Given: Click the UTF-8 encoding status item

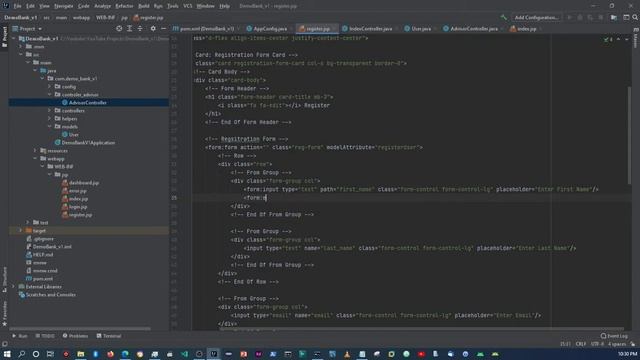Looking at the screenshot, I should [597, 344].
